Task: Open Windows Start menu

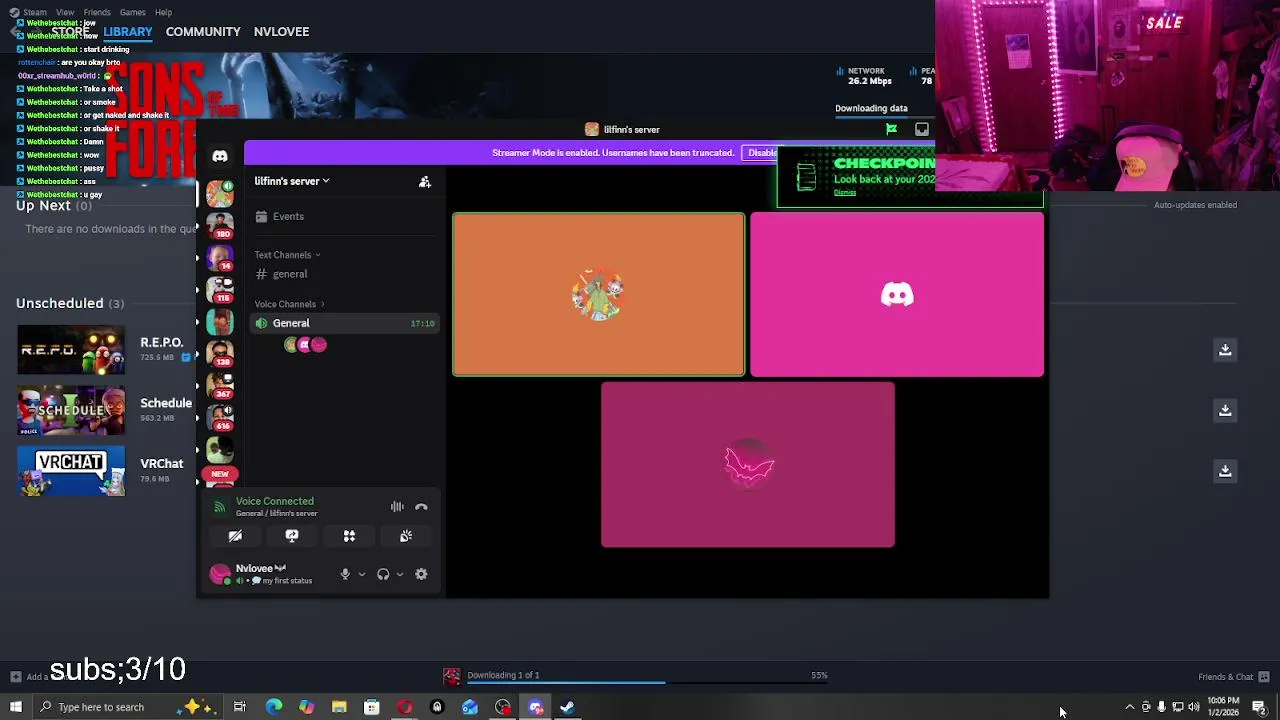Action: 16,707
